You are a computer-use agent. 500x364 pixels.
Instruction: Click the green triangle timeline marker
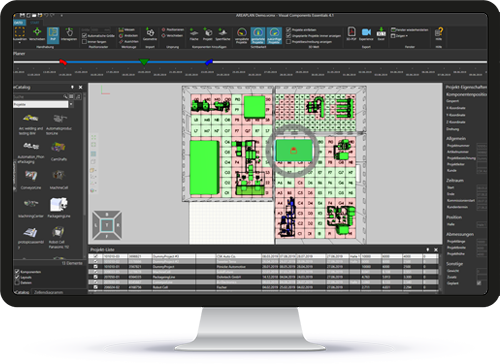pyautogui.click(x=144, y=62)
